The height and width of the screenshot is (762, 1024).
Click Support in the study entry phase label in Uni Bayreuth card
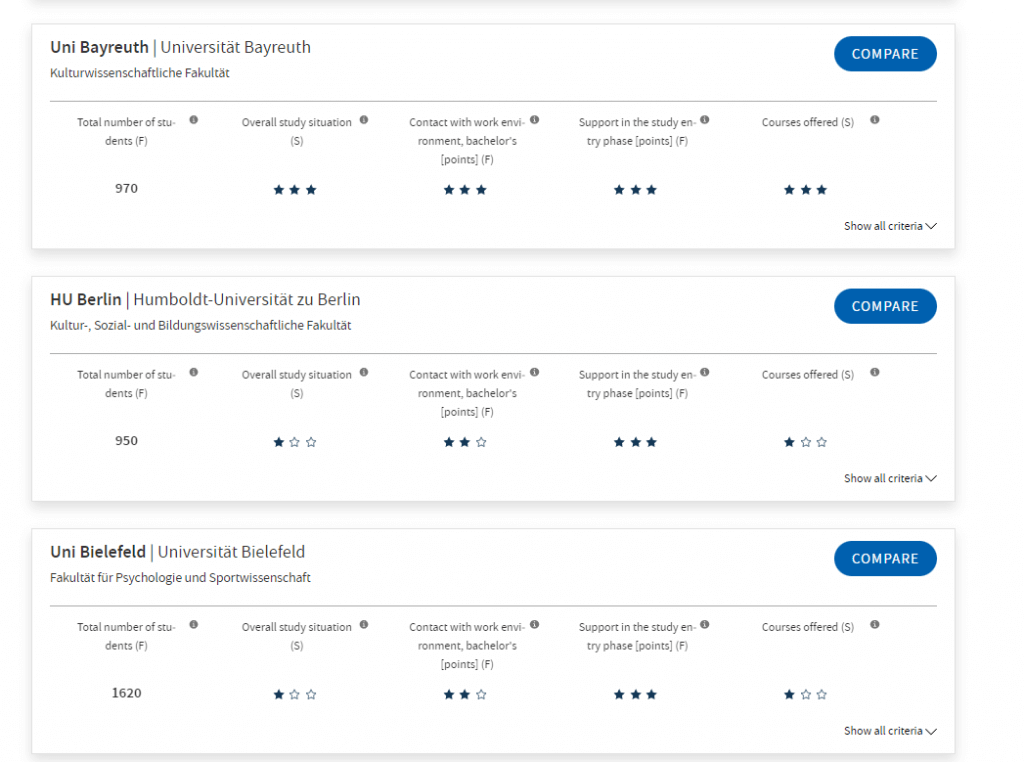point(637,131)
